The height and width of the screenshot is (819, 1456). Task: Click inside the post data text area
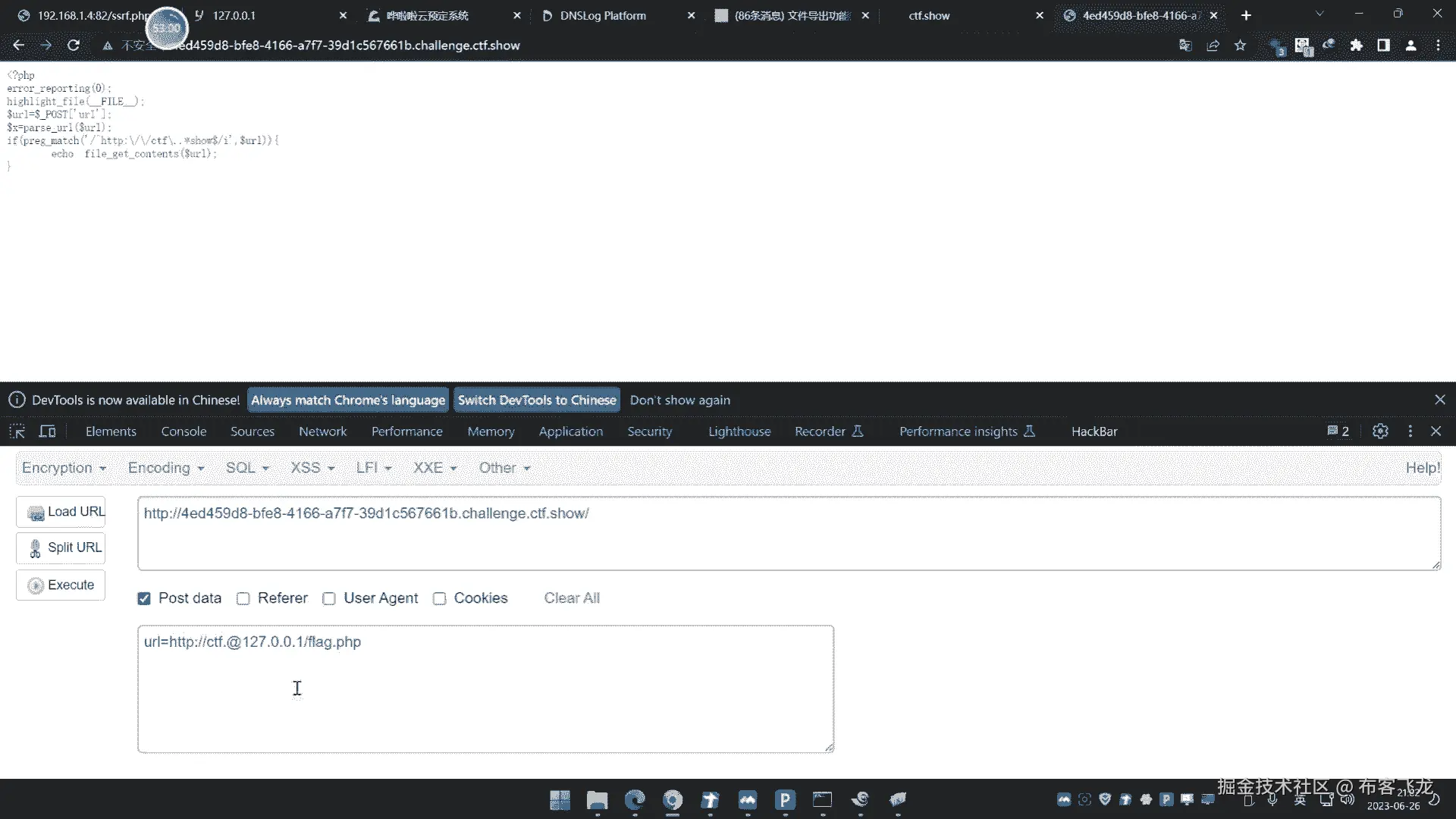pos(485,689)
